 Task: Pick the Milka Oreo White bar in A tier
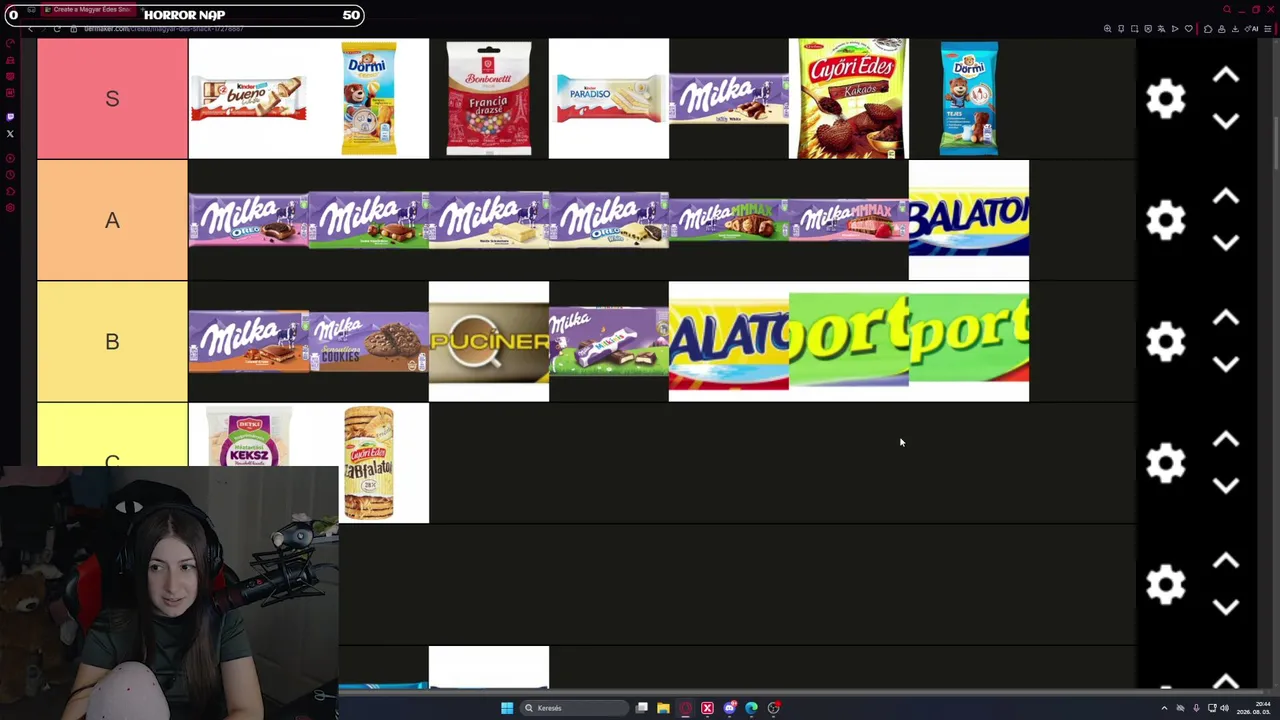click(609, 220)
